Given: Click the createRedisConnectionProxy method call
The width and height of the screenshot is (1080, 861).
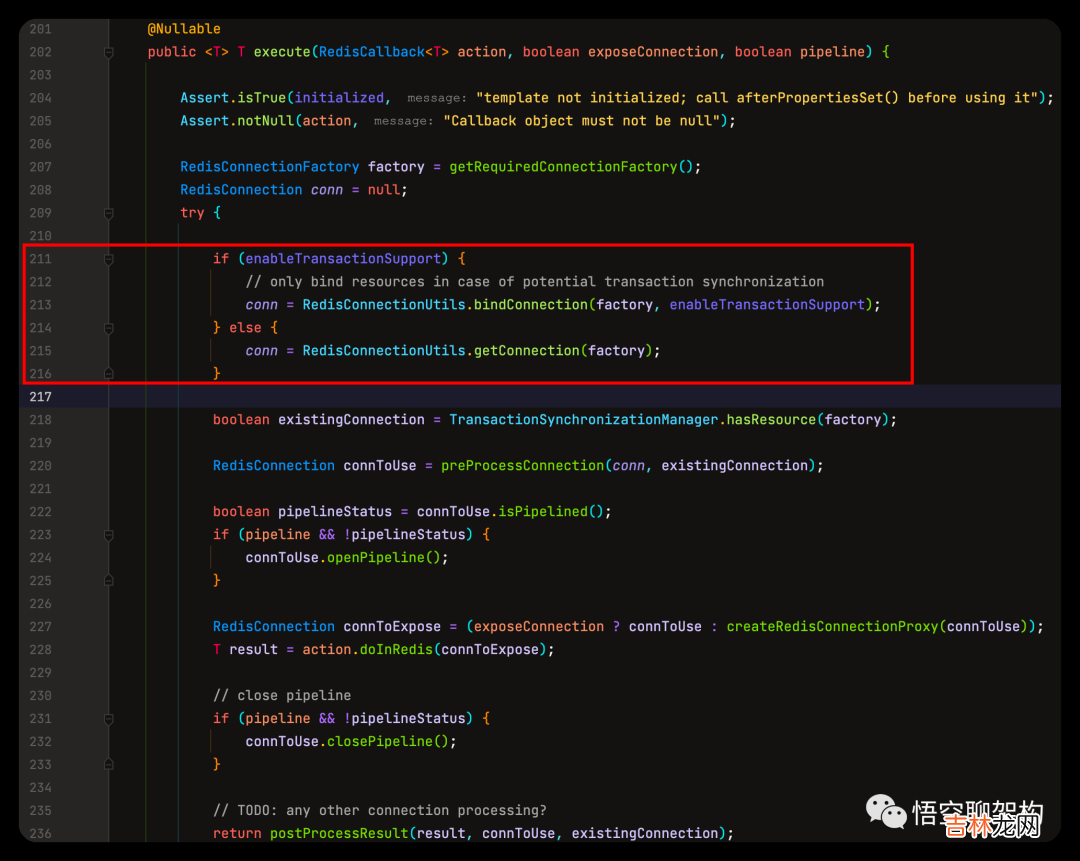Looking at the screenshot, I should (x=832, y=627).
